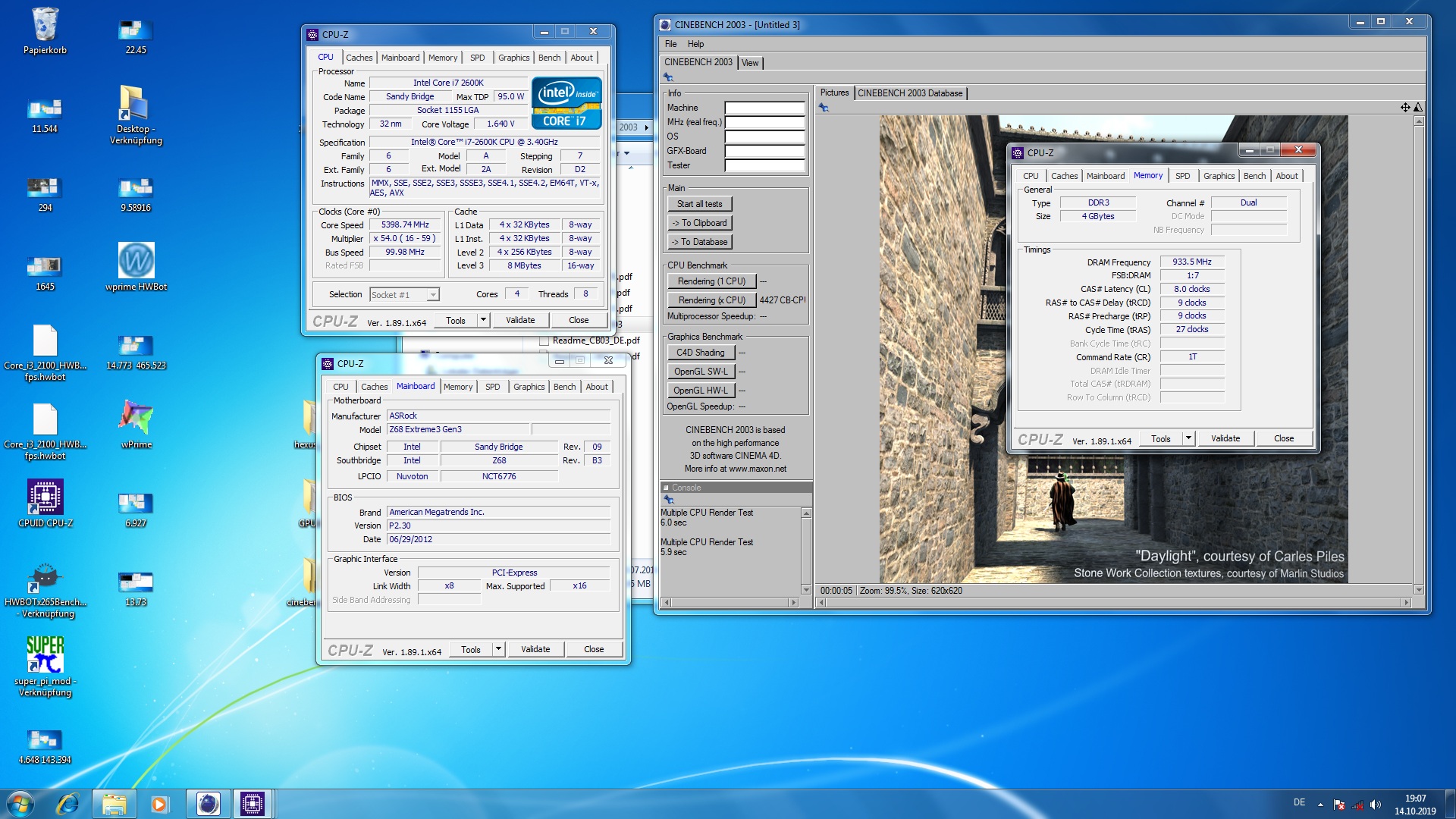Open the 1645 desktop icon
This screenshot has height=819, width=1456.
pos(45,273)
